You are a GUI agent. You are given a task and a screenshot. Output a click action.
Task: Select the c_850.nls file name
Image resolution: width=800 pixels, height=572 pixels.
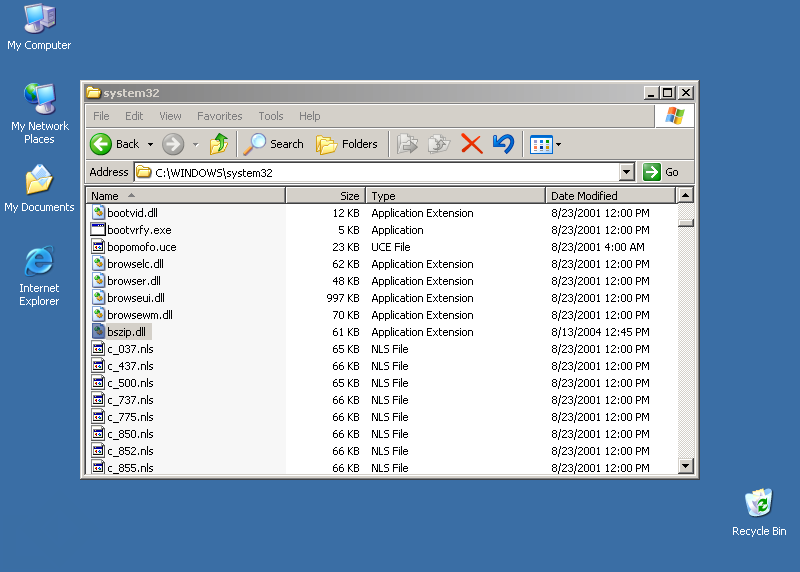coord(130,434)
